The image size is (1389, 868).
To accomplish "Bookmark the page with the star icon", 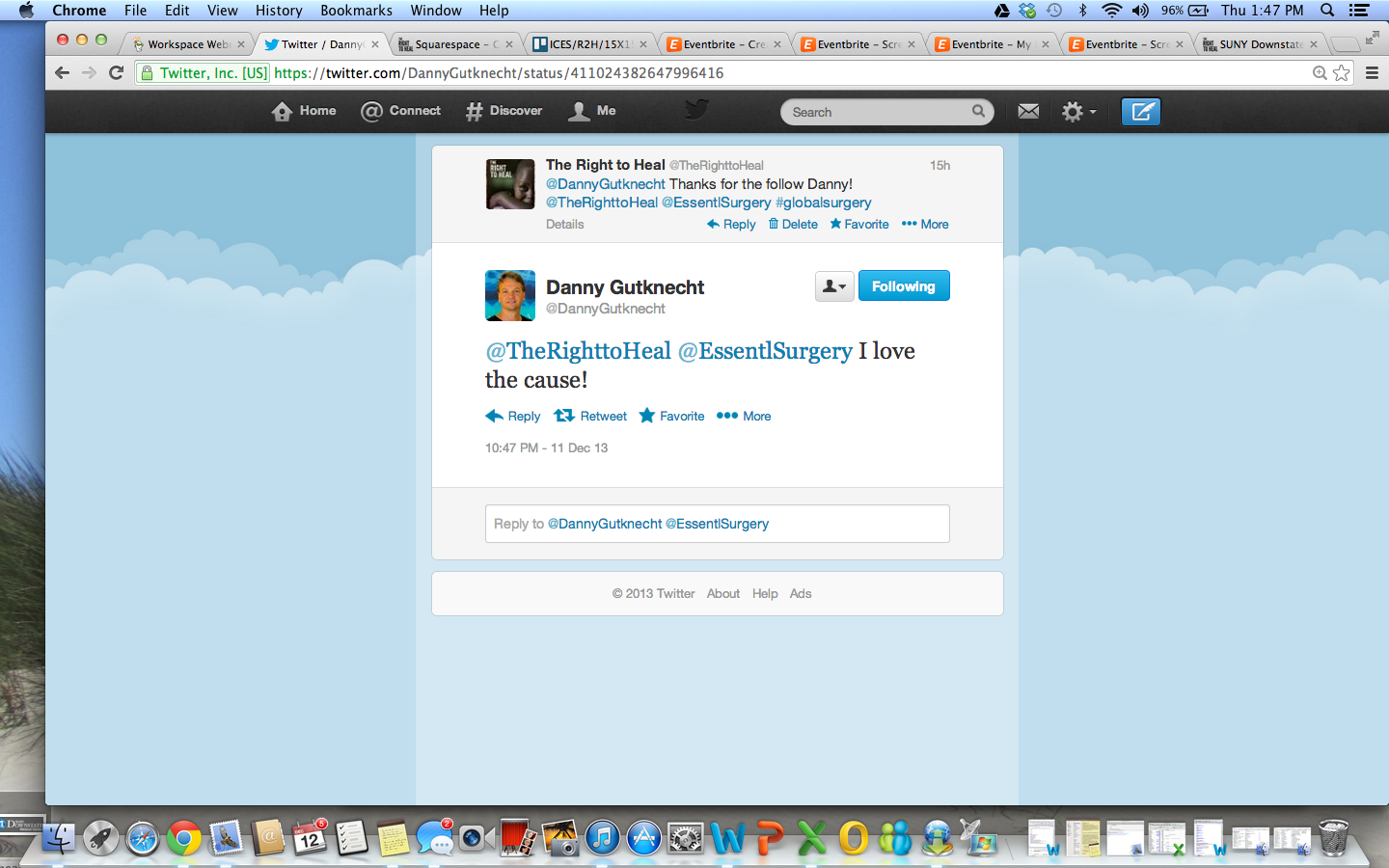I will (x=1342, y=73).
